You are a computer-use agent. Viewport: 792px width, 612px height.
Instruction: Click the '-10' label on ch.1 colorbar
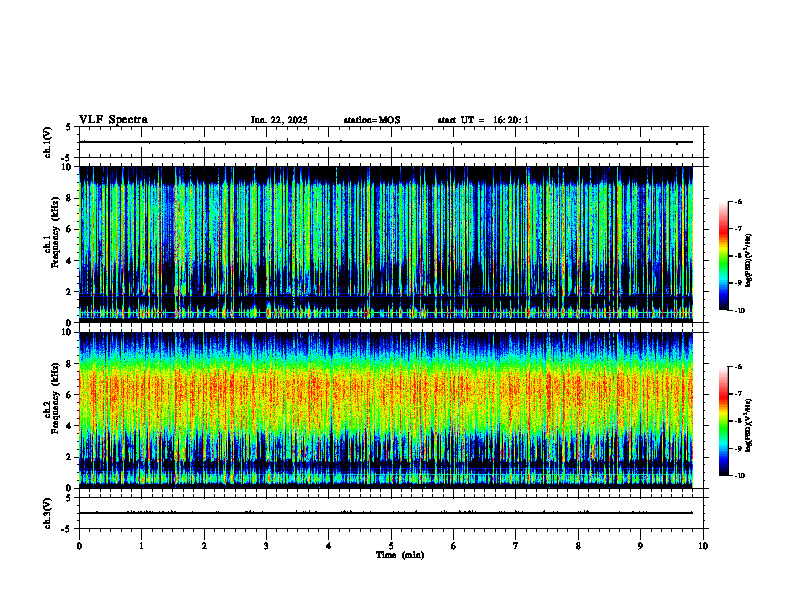click(740, 311)
